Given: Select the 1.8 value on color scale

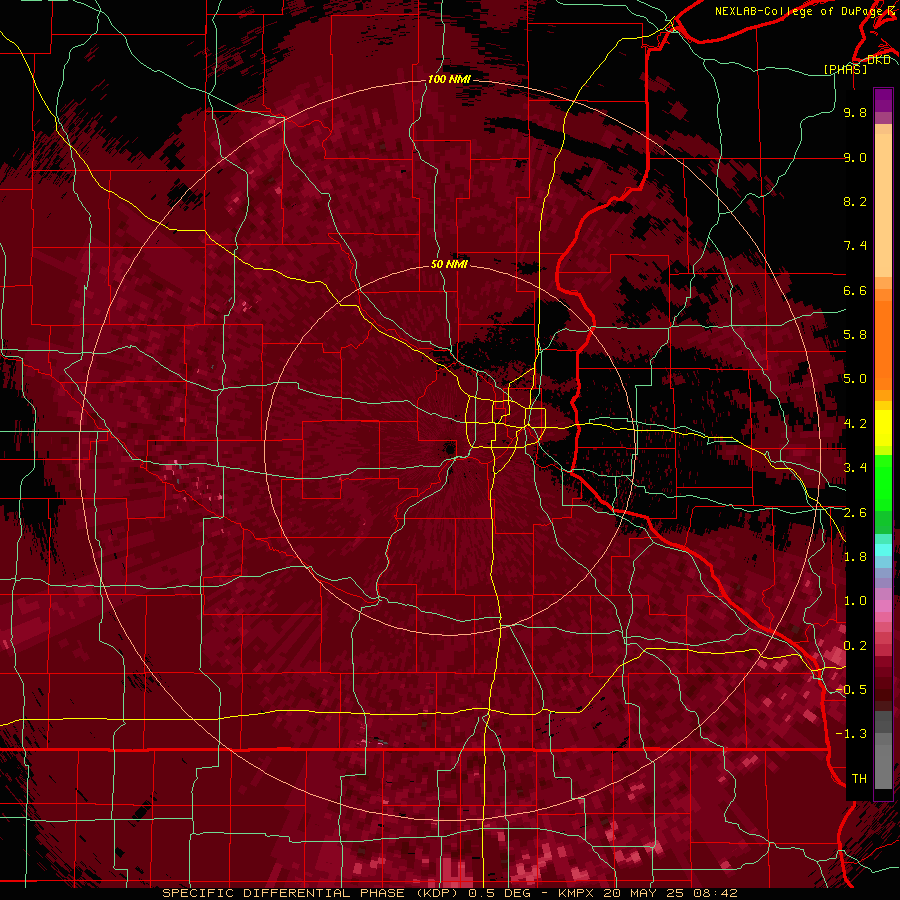Looking at the screenshot, I should point(855,557).
